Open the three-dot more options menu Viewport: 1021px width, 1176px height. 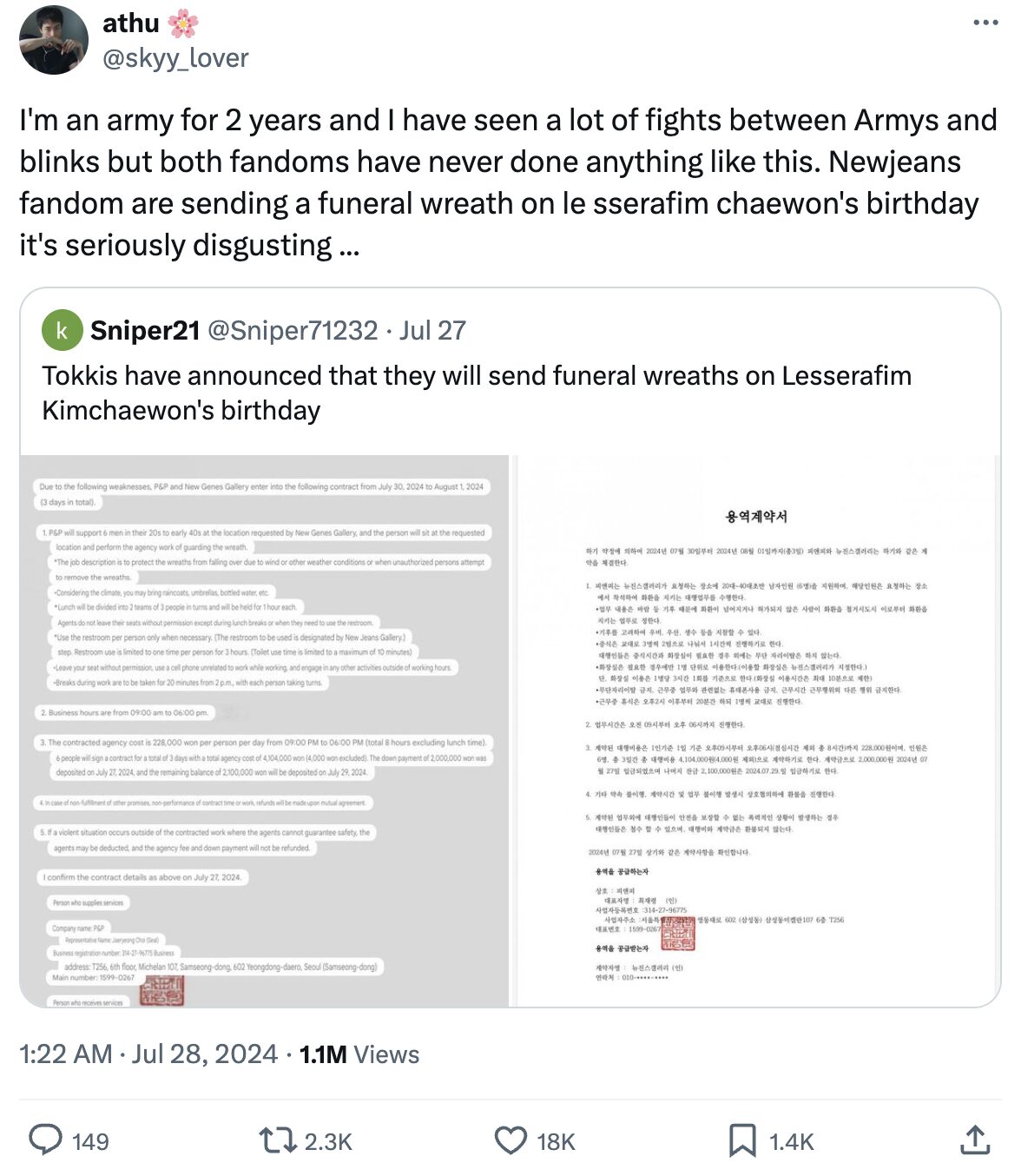985,23
